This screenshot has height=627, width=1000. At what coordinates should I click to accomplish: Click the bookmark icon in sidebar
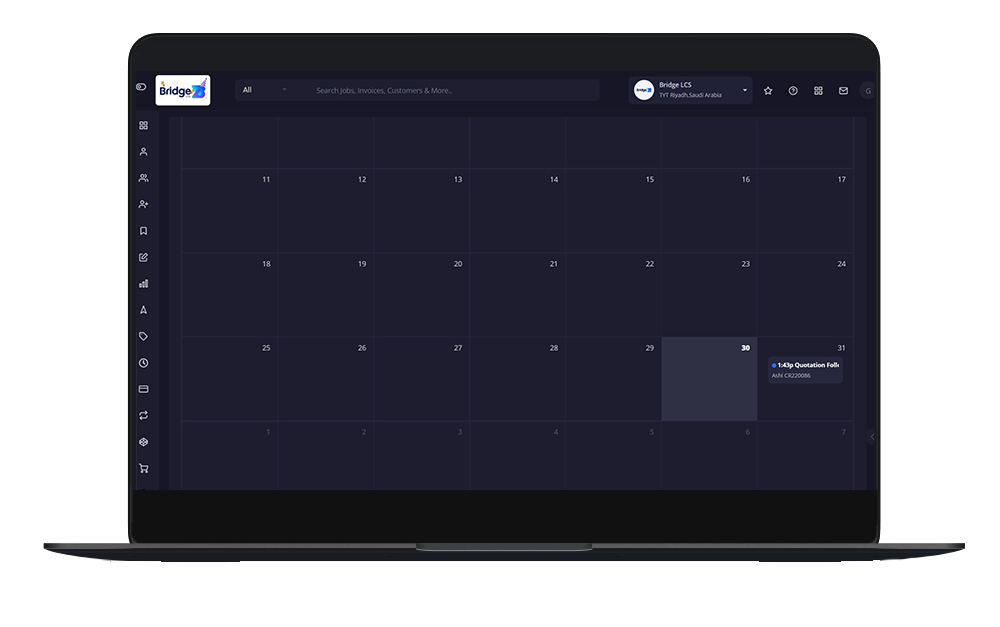click(143, 229)
